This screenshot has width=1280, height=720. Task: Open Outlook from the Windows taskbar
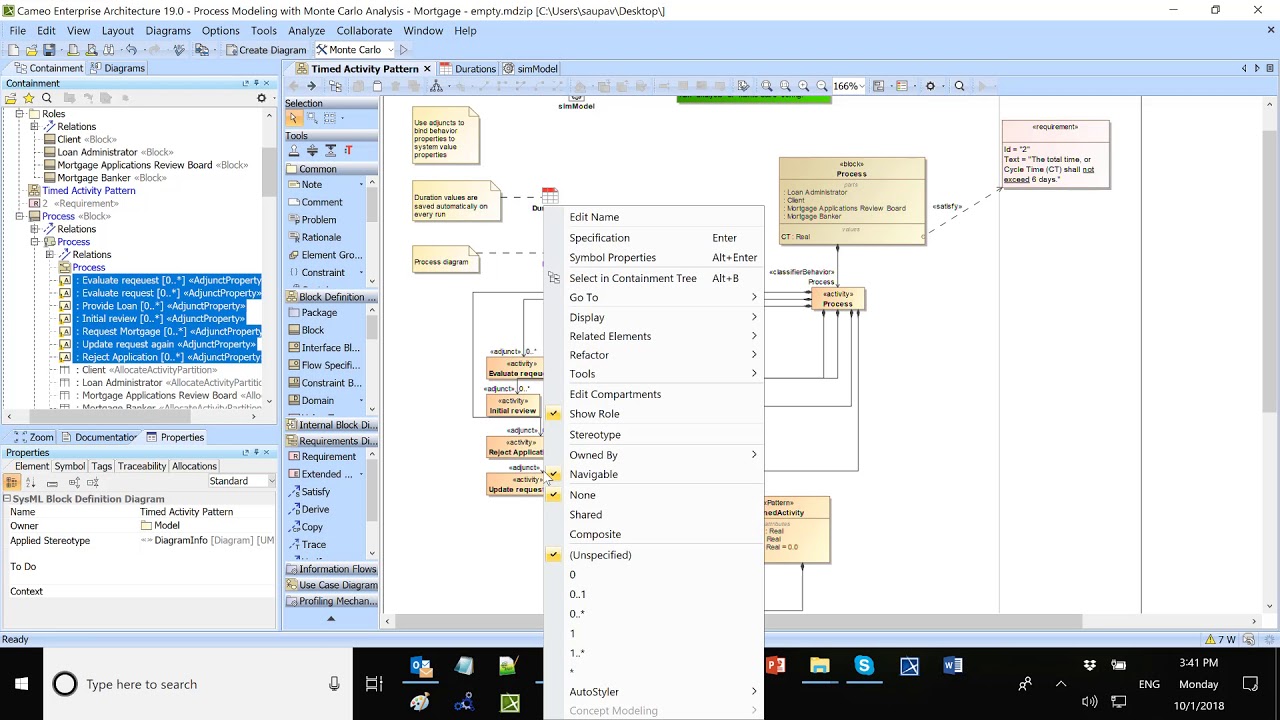pyautogui.click(x=421, y=666)
